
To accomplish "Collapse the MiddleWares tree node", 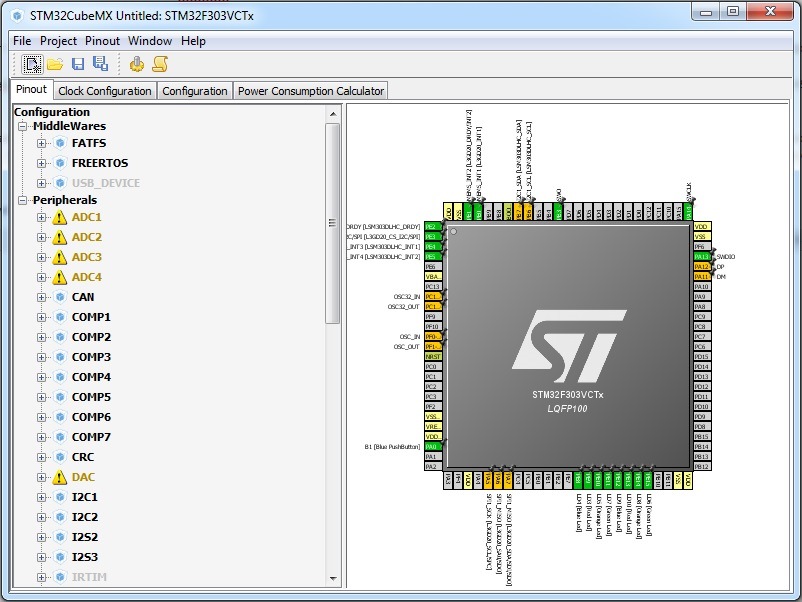I will [x=23, y=127].
